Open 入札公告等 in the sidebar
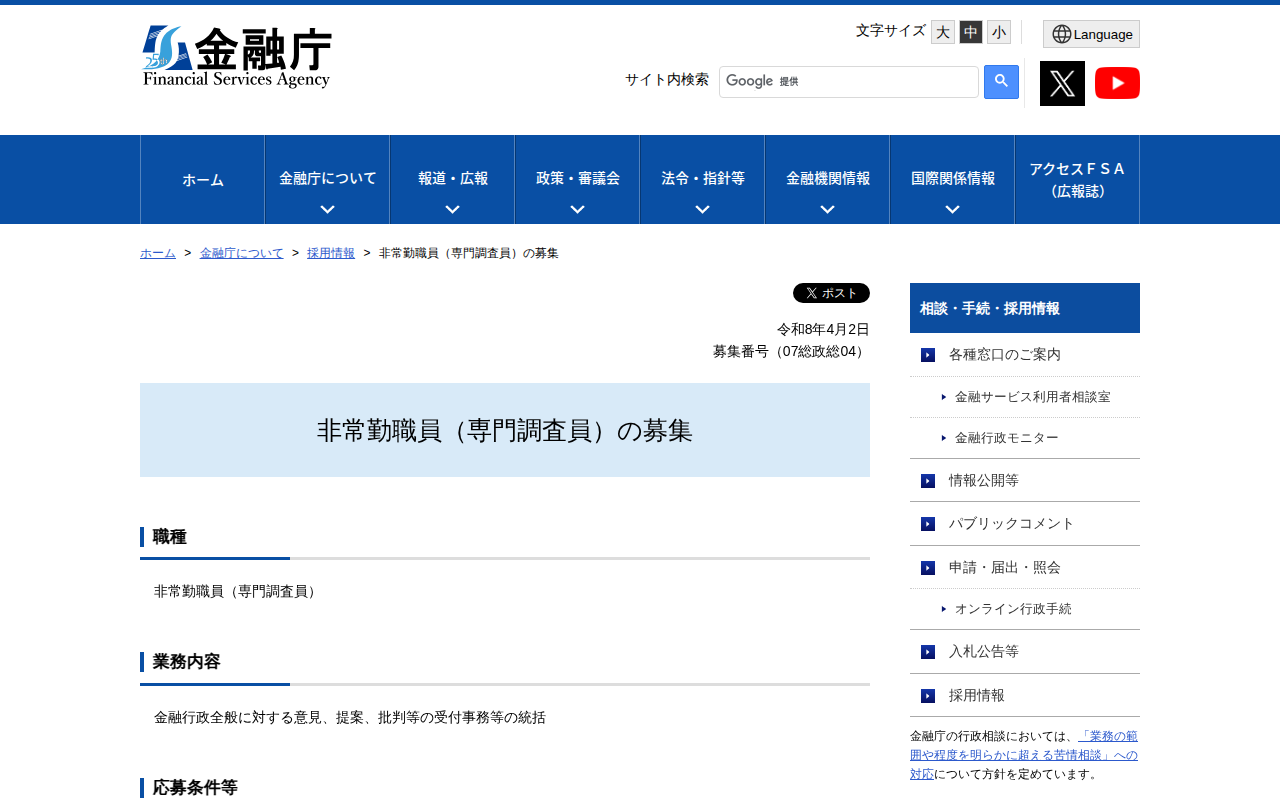Viewport: 1280px width, 800px height. pyautogui.click(x=1025, y=651)
